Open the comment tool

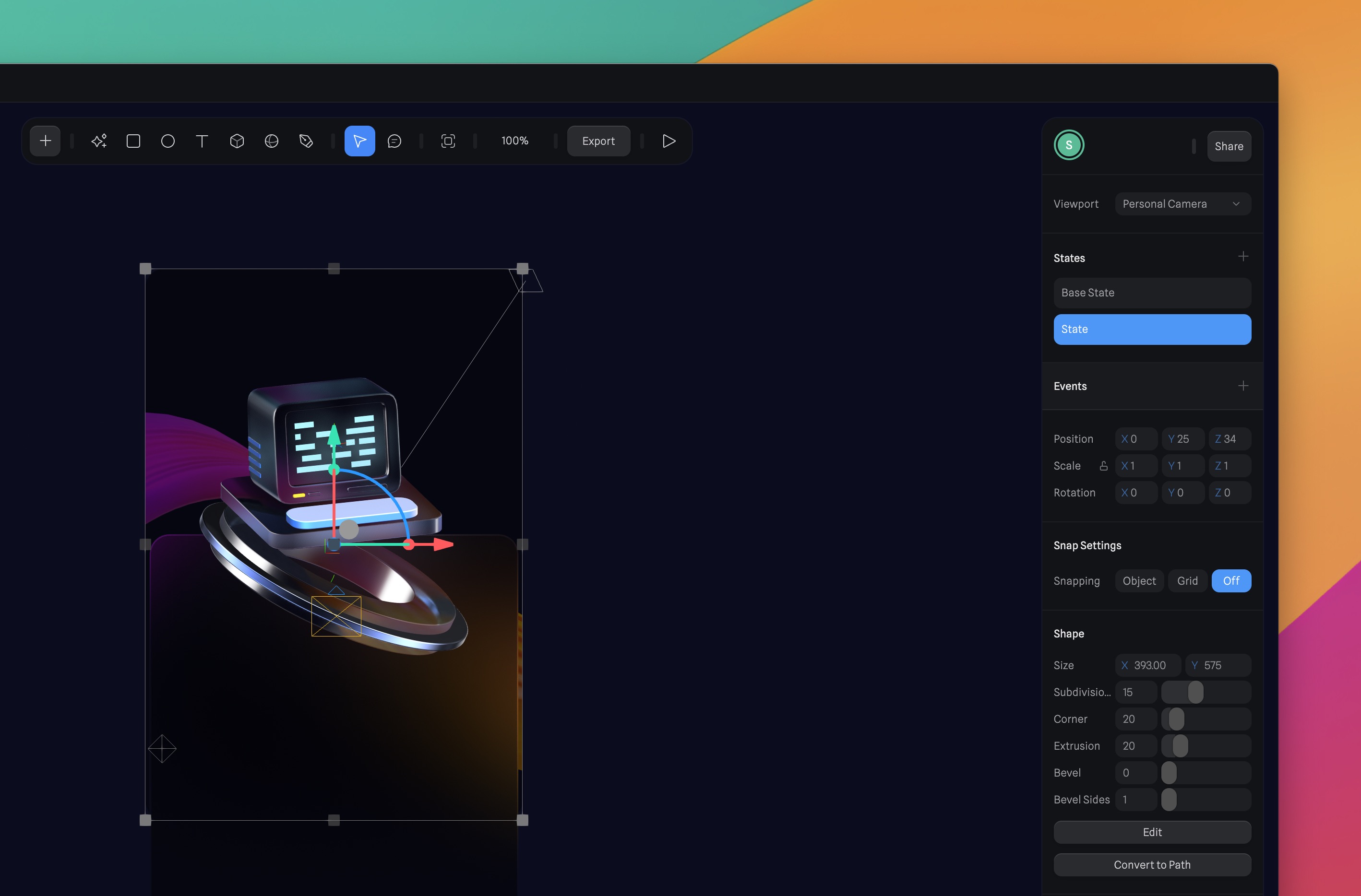pyautogui.click(x=394, y=141)
